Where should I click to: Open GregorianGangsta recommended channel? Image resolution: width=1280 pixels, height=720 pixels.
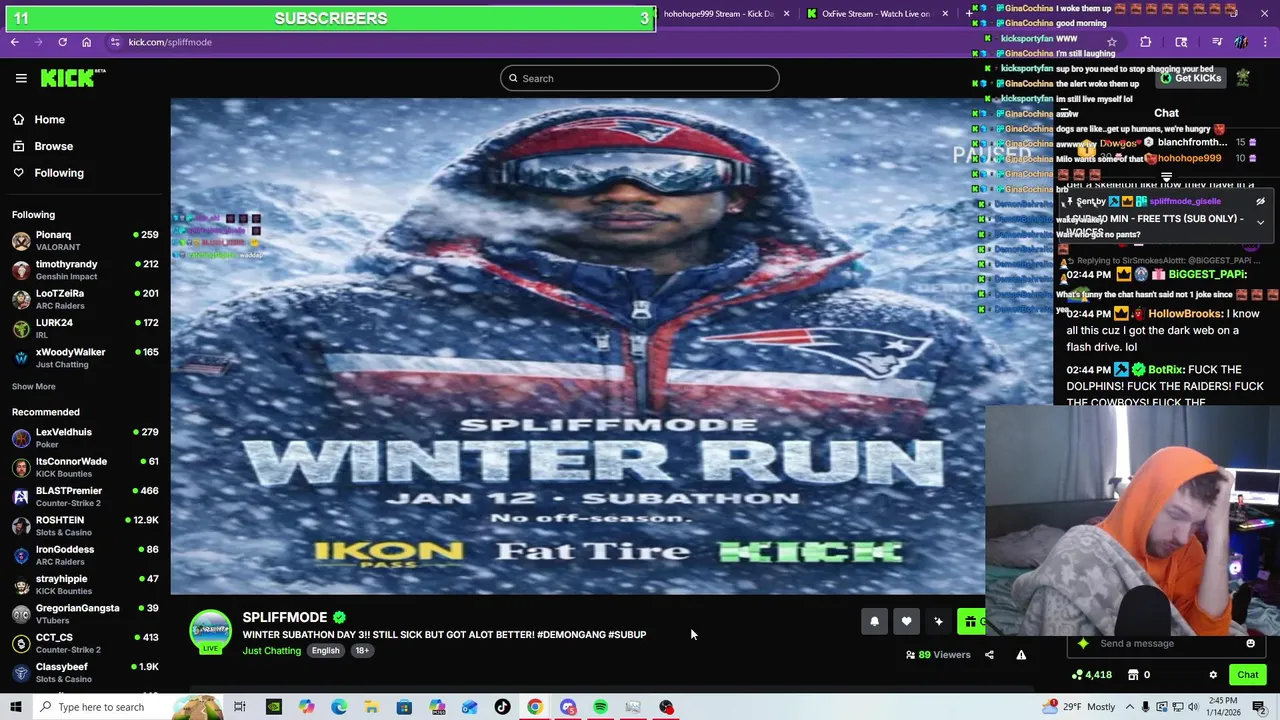[85, 613]
